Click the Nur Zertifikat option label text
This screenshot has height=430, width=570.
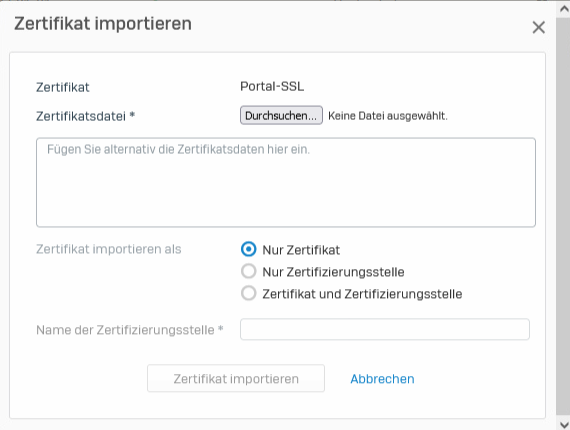pos(301,250)
